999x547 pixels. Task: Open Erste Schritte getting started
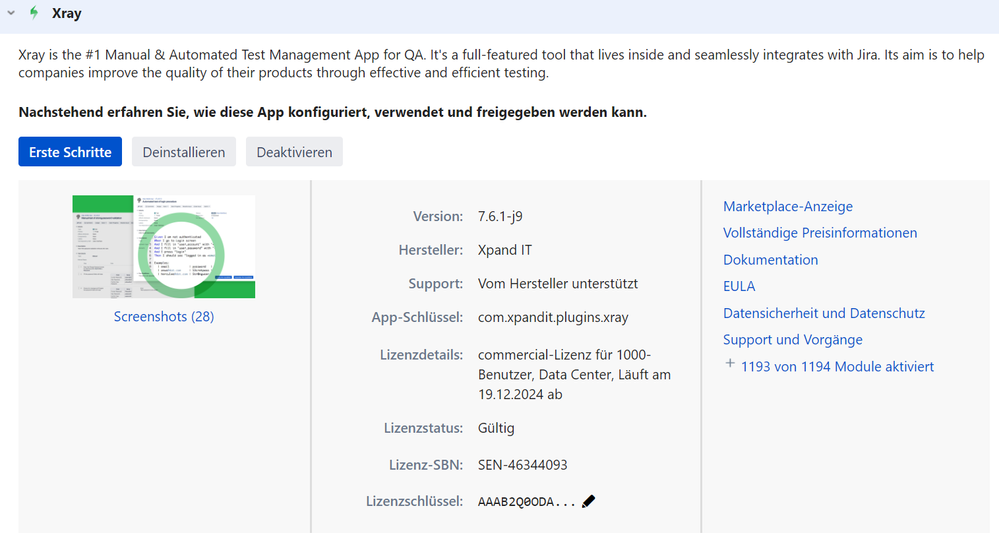pos(70,152)
